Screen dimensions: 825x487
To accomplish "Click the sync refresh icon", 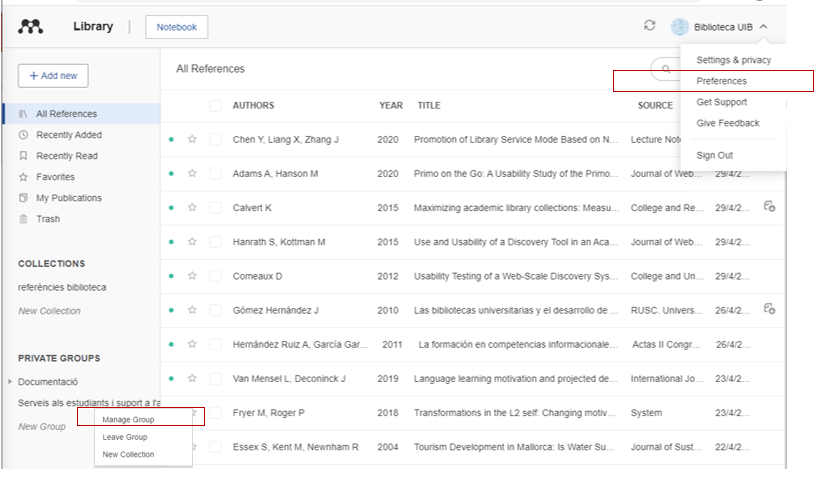I will coord(650,25).
